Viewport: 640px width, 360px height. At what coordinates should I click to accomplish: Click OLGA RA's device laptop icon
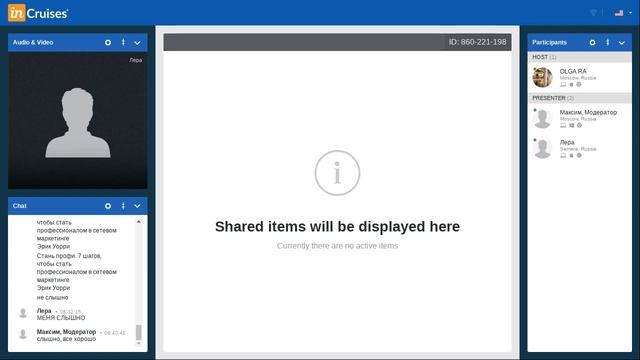coord(563,84)
